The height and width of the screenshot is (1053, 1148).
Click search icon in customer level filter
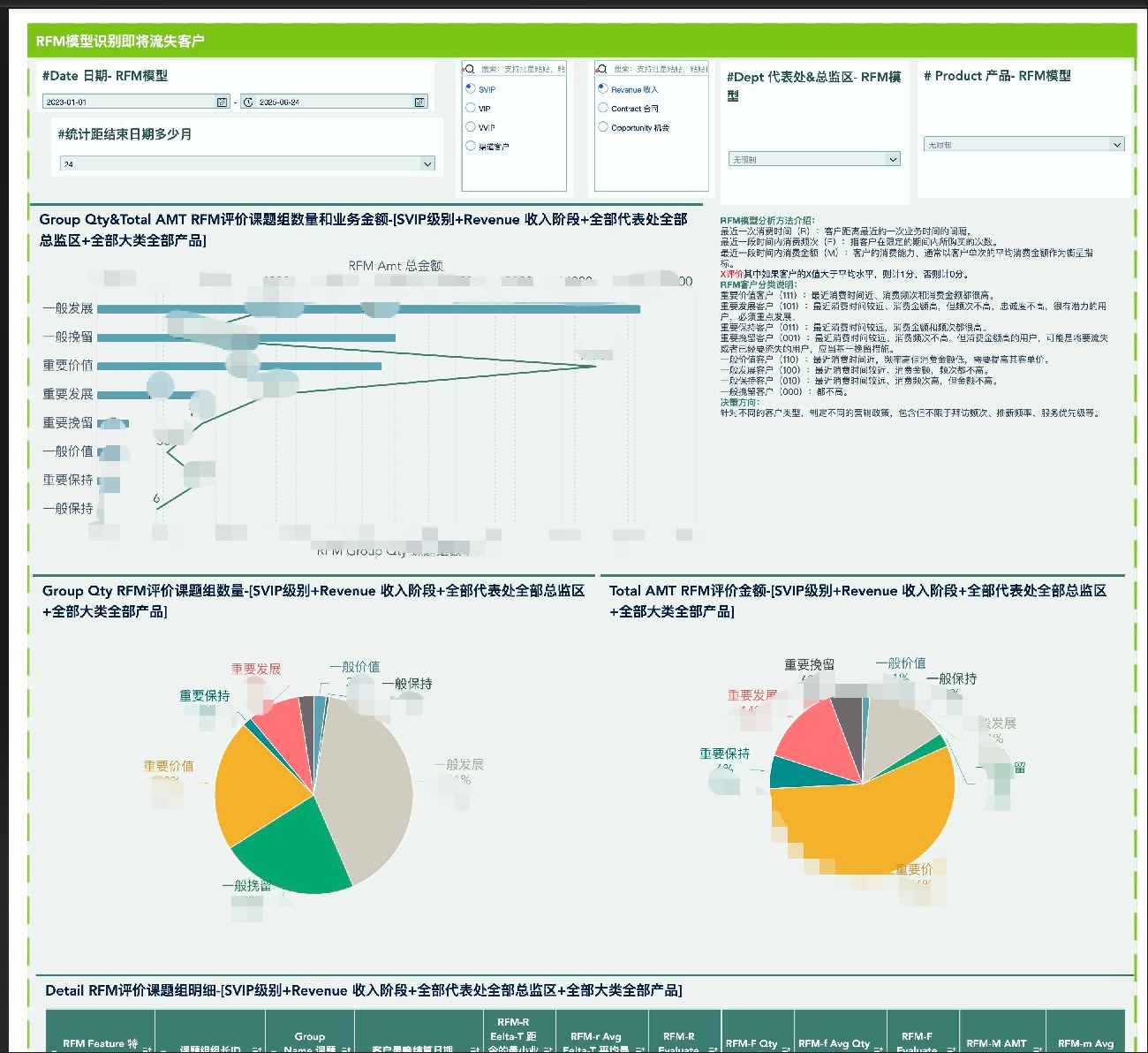pyautogui.click(x=469, y=69)
